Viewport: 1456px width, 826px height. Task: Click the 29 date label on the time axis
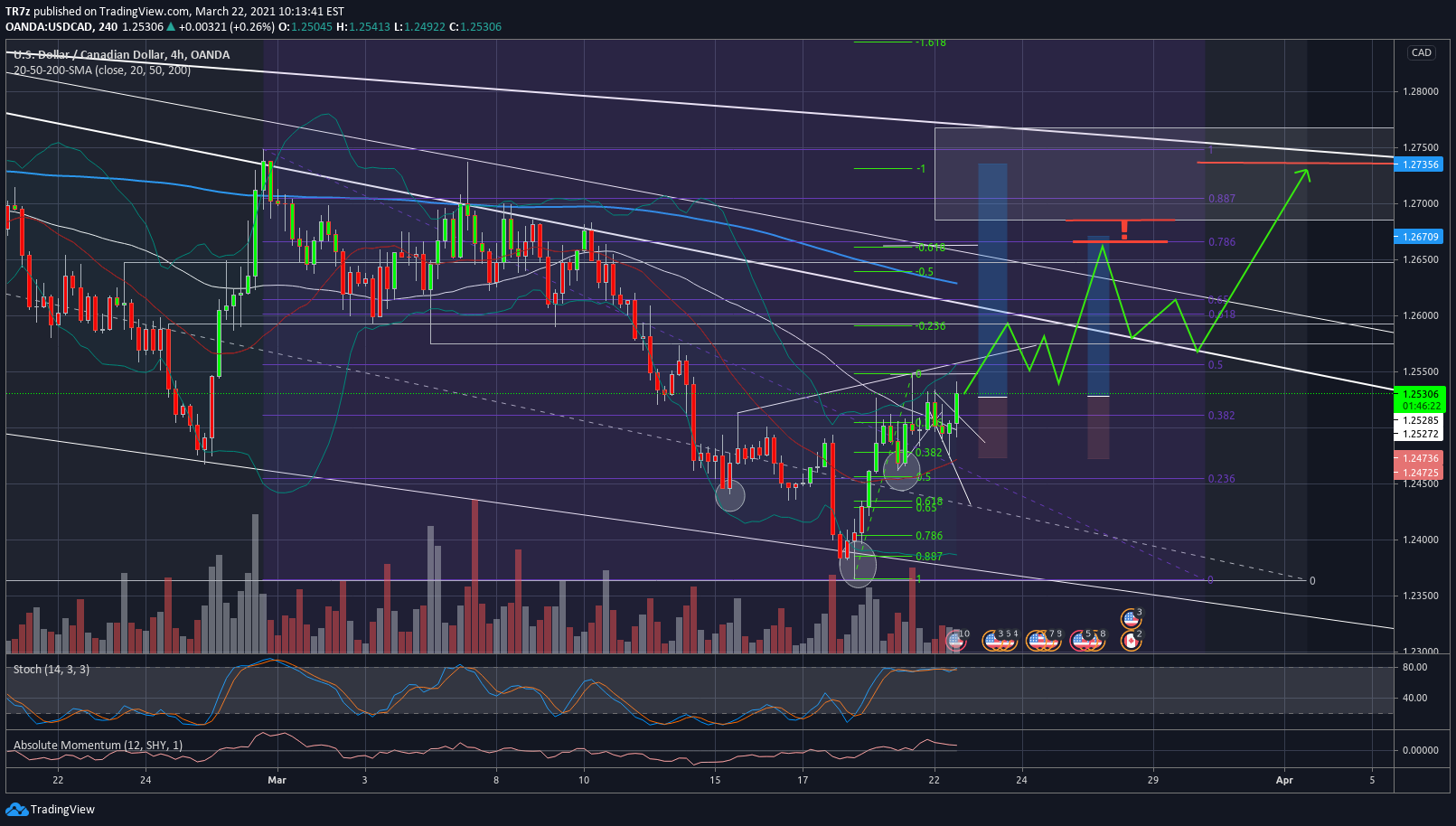click(1153, 780)
